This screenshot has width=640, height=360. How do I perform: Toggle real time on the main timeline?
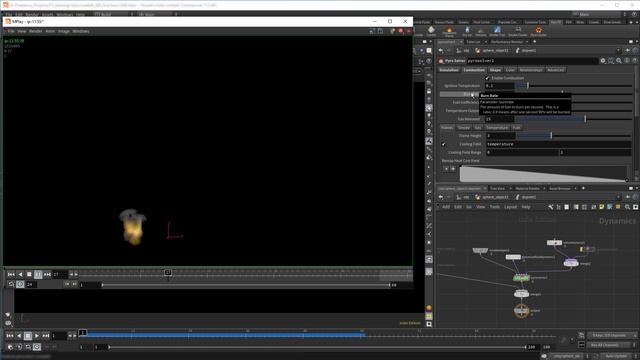37,347
